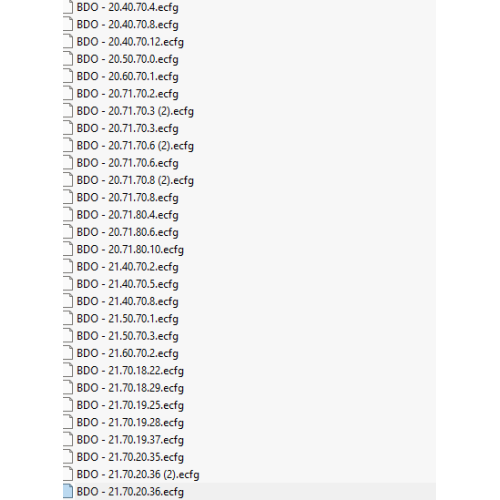This screenshot has height=500, width=500.
Task: Click file icon of BDO - 21.40.70.2.ecfg
Action: 68,267
